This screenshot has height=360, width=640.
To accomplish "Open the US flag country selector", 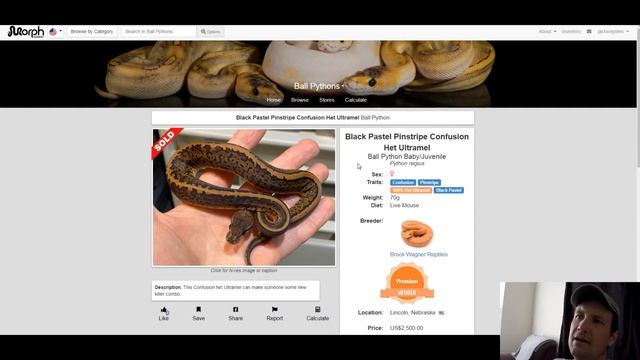I will [56, 31].
